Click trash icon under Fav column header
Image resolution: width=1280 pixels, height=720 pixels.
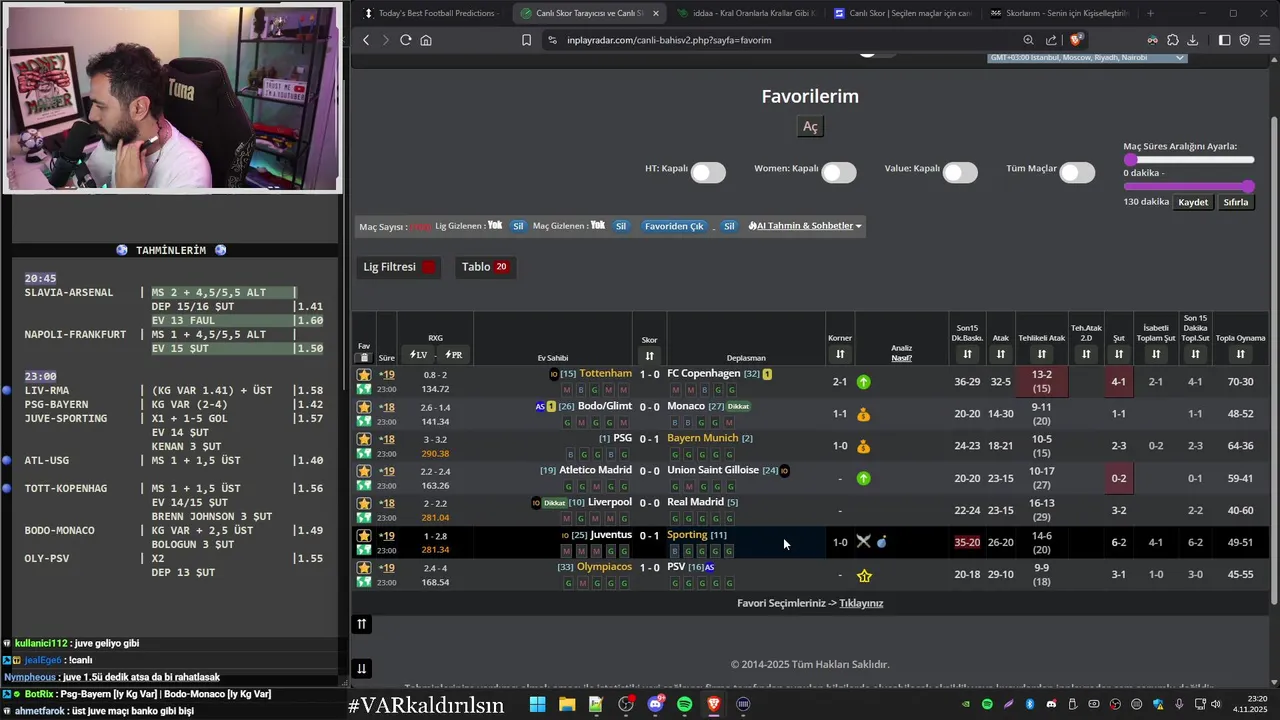[364, 357]
